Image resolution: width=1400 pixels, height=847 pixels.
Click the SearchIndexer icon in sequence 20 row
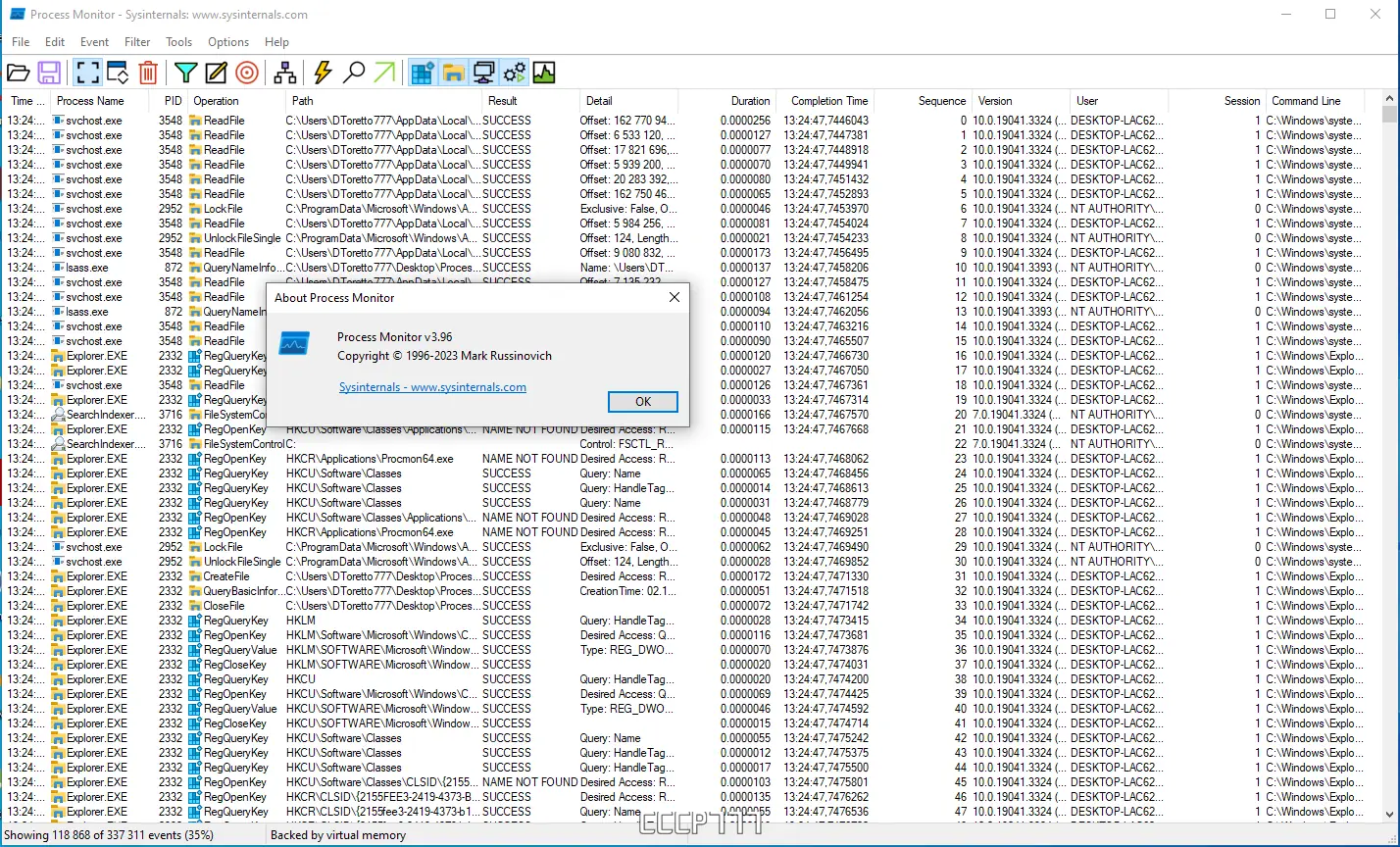58,415
